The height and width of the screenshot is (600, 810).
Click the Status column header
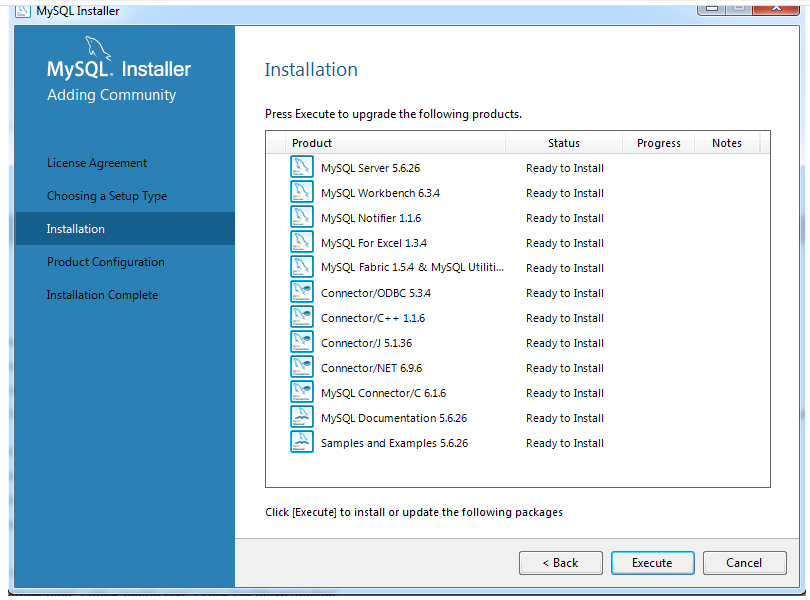(564, 143)
